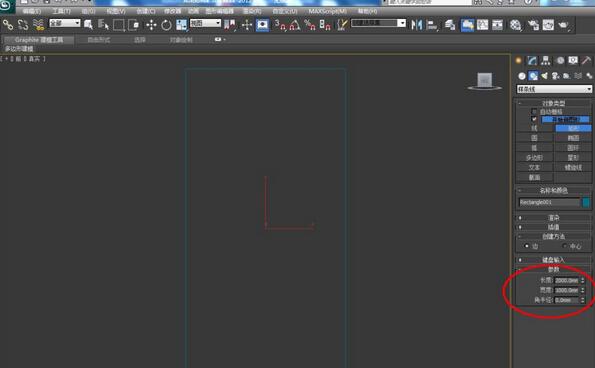The height and width of the screenshot is (368, 595).
Task: Open the Edit menu
Action: [31, 11]
